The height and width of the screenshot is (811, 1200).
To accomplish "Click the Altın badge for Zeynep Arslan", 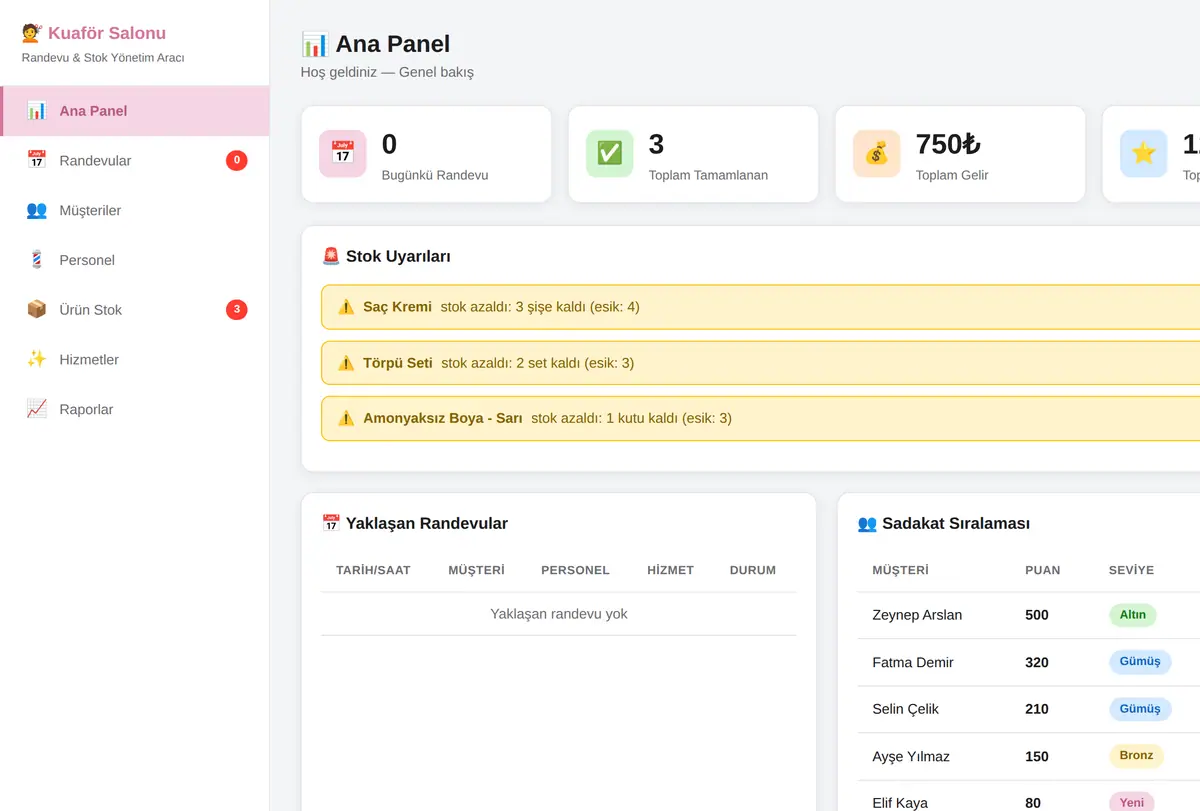I will coord(1132,615).
